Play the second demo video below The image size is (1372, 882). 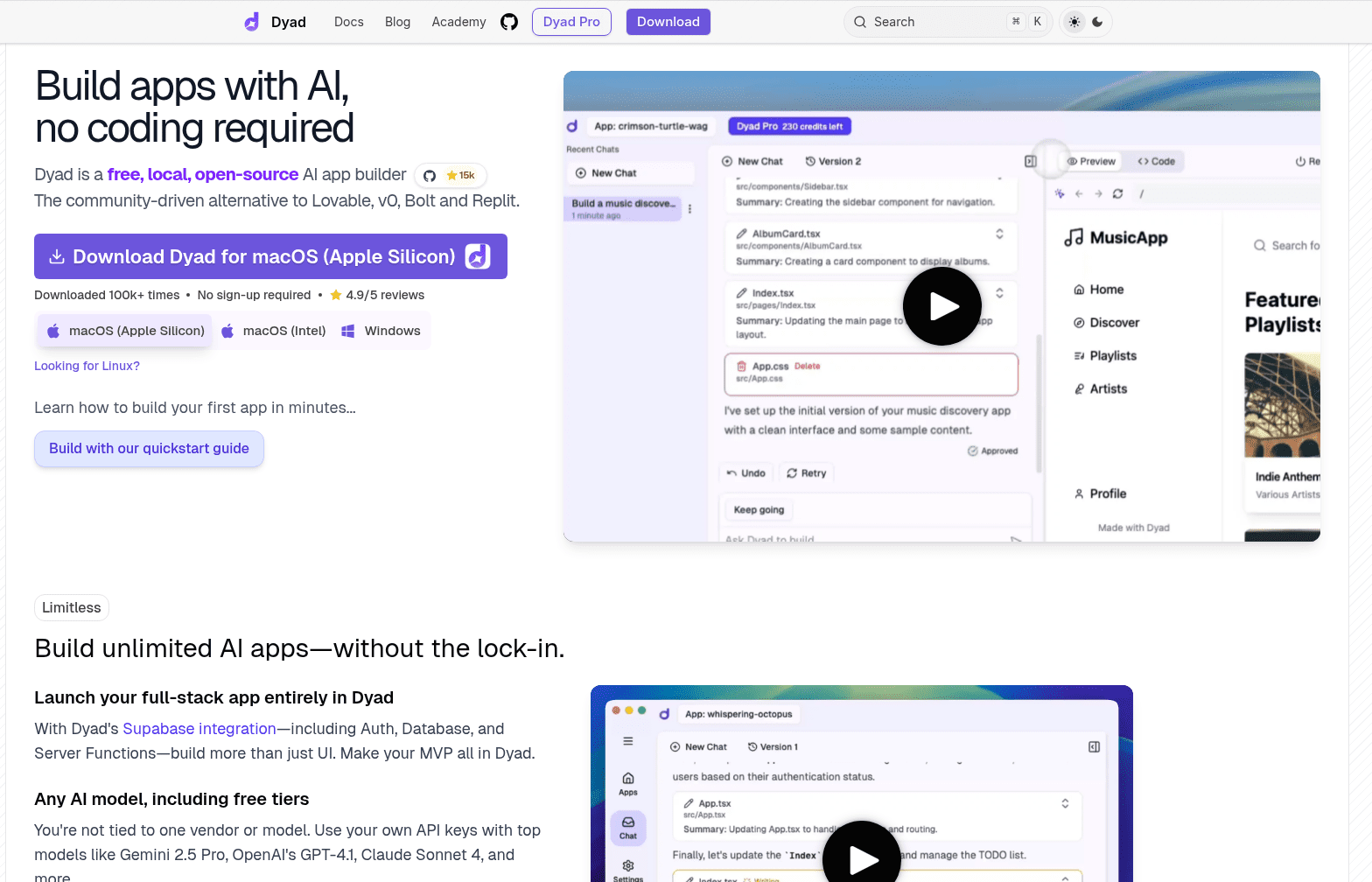coord(862,857)
